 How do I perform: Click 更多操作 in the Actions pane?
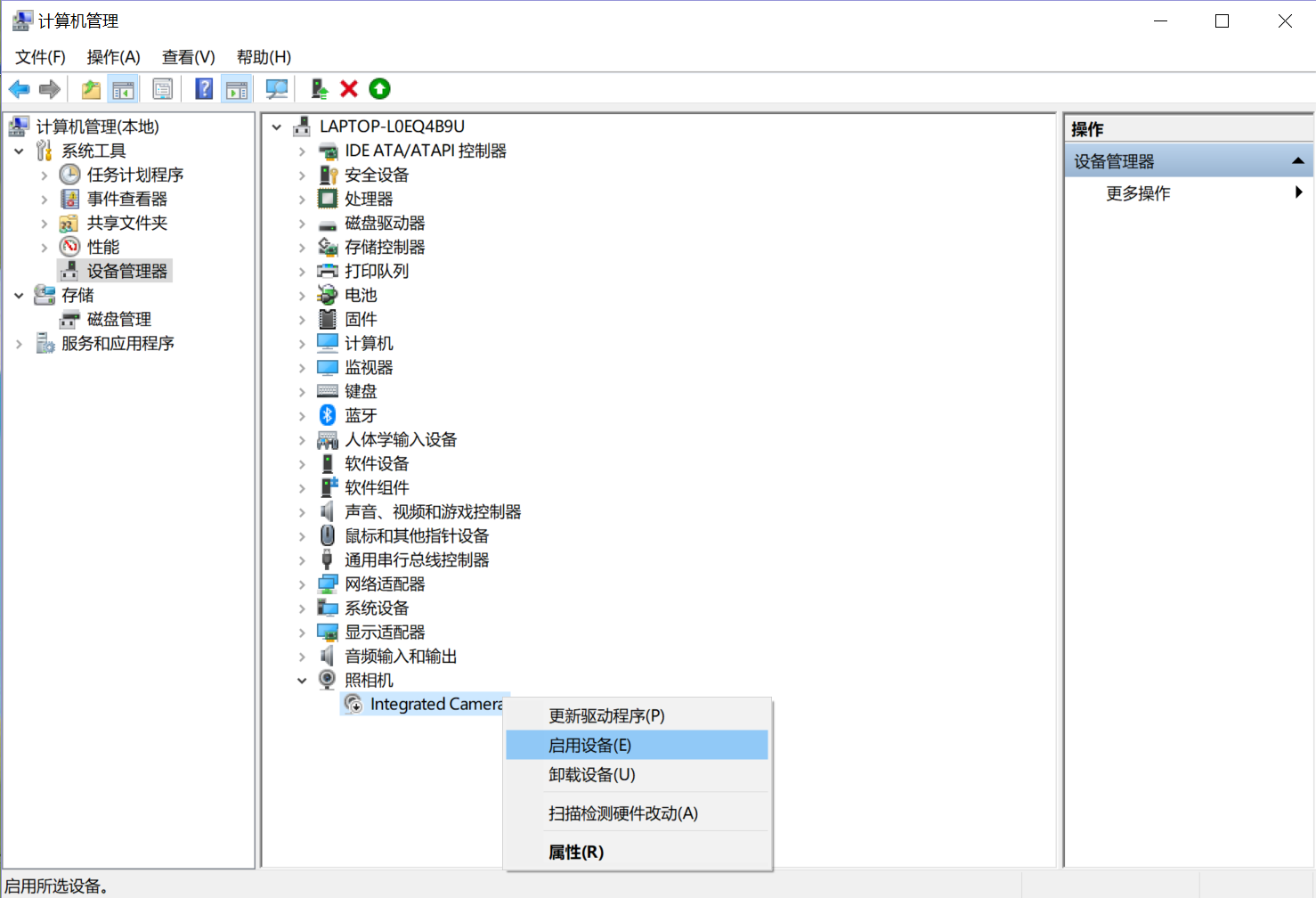coord(1138,193)
